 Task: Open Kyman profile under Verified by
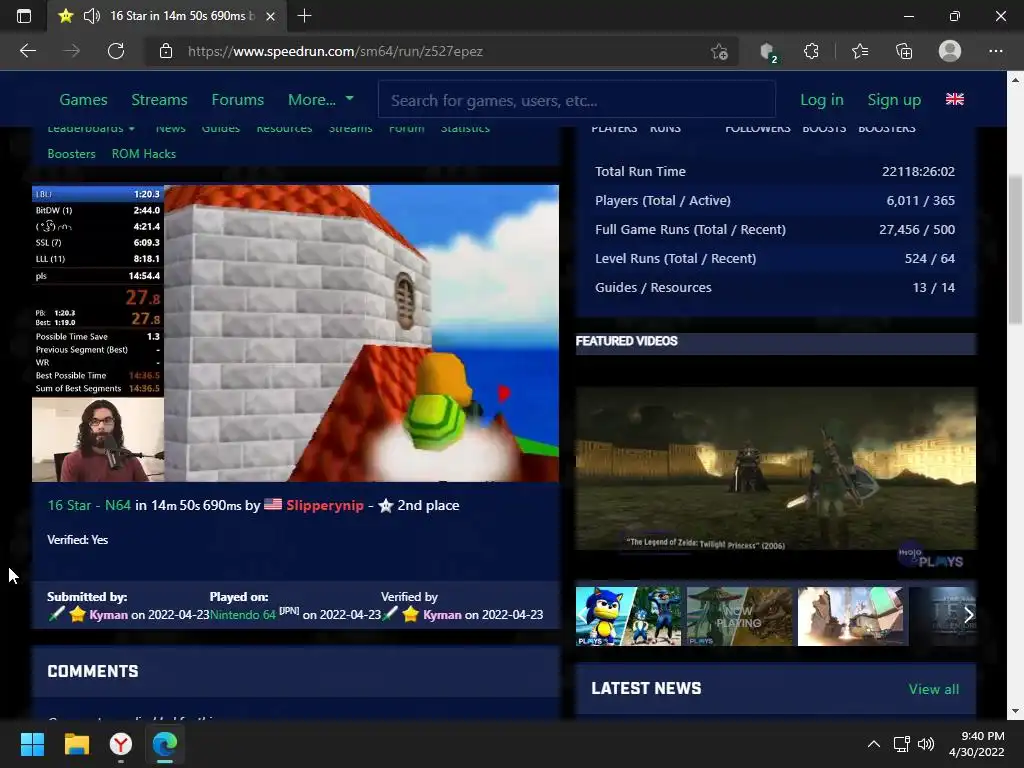click(442, 615)
